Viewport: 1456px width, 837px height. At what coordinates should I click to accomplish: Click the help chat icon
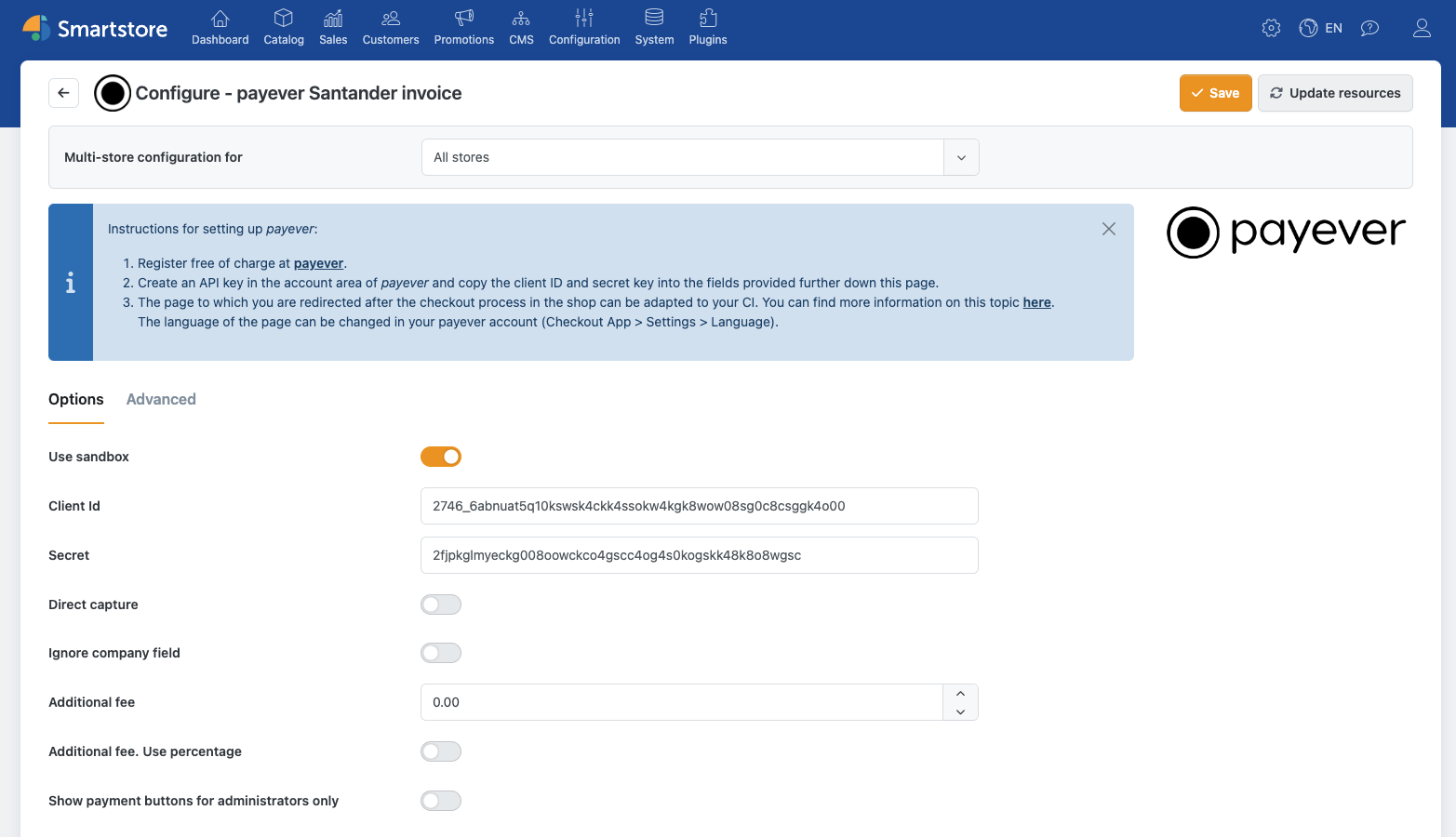coord(1369,28)
